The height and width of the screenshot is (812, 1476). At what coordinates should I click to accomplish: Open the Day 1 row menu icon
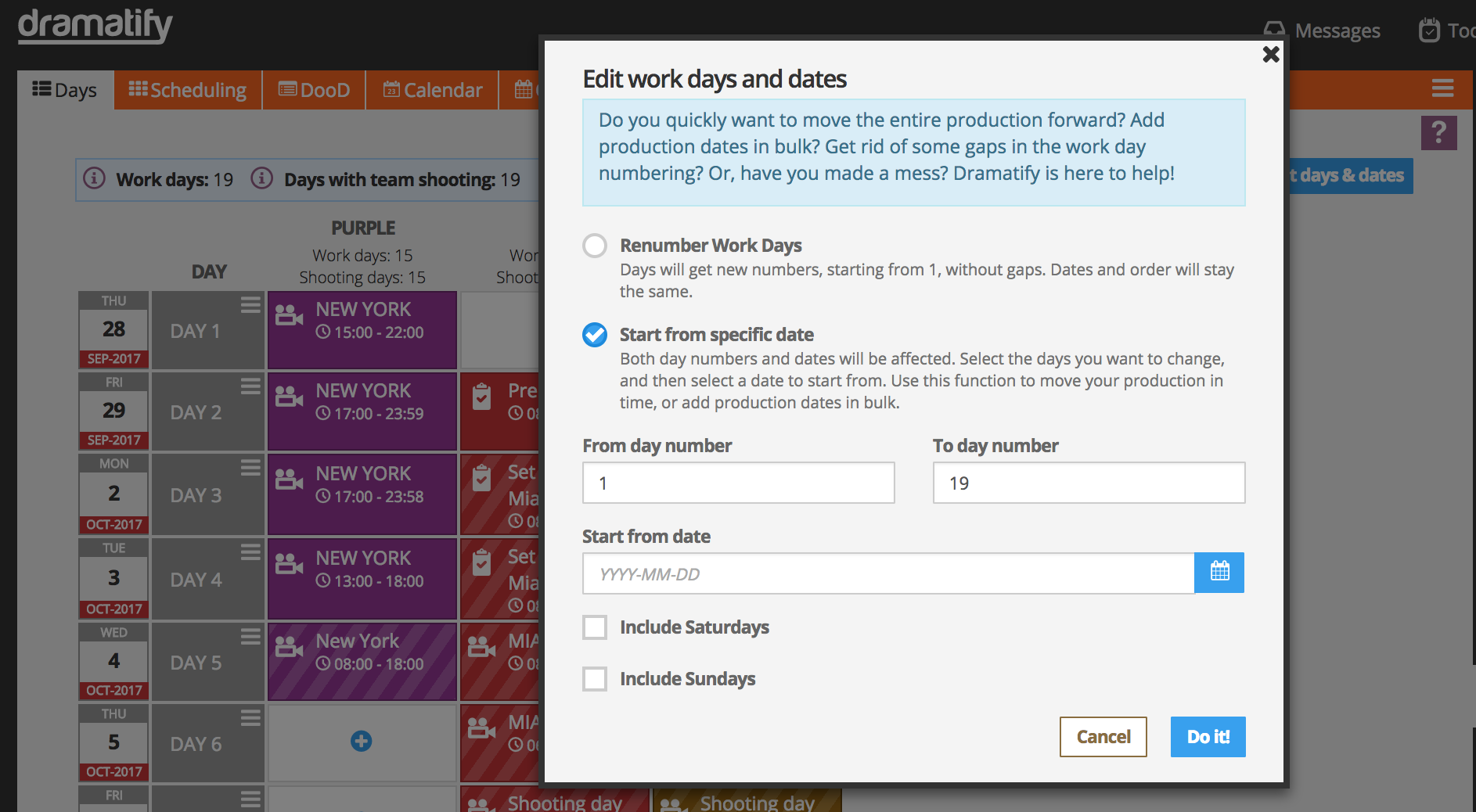pos(250,304)
